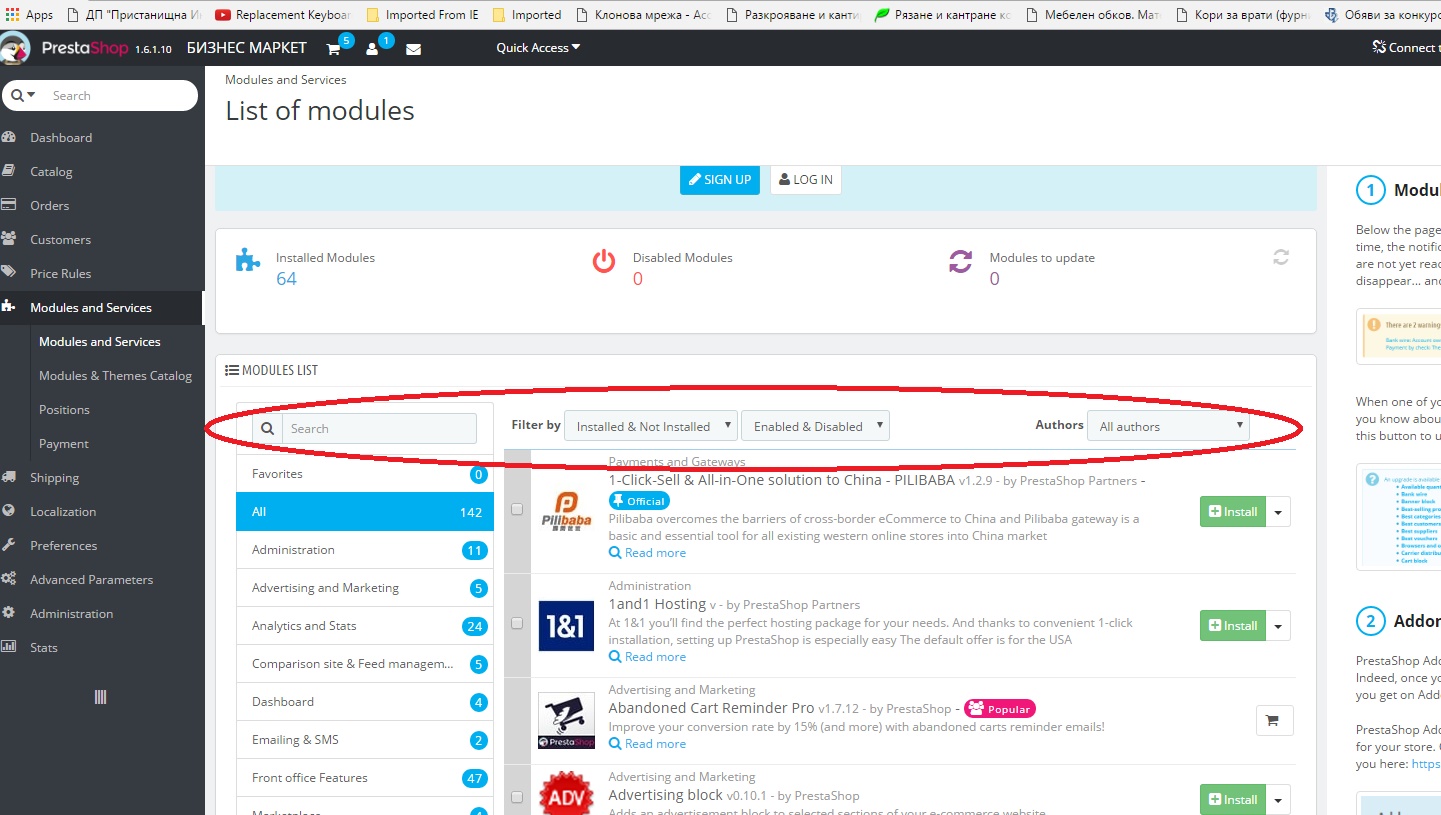This screenshot has height=815, width=1441.
Task: Install the Pilibaba module
Action: click(x=1232, y=512)
